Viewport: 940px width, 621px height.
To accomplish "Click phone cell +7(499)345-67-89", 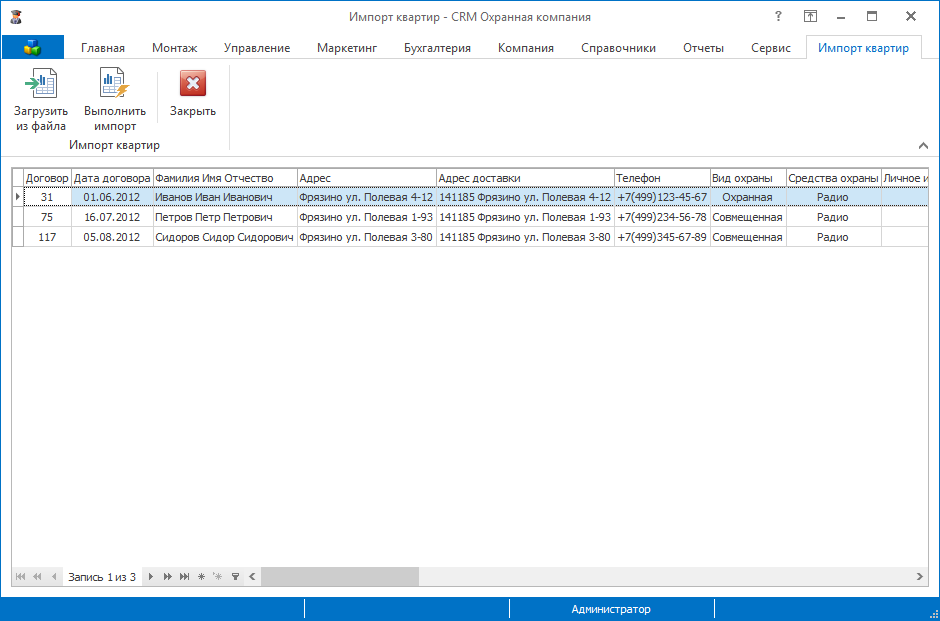I will click(662, 237).
